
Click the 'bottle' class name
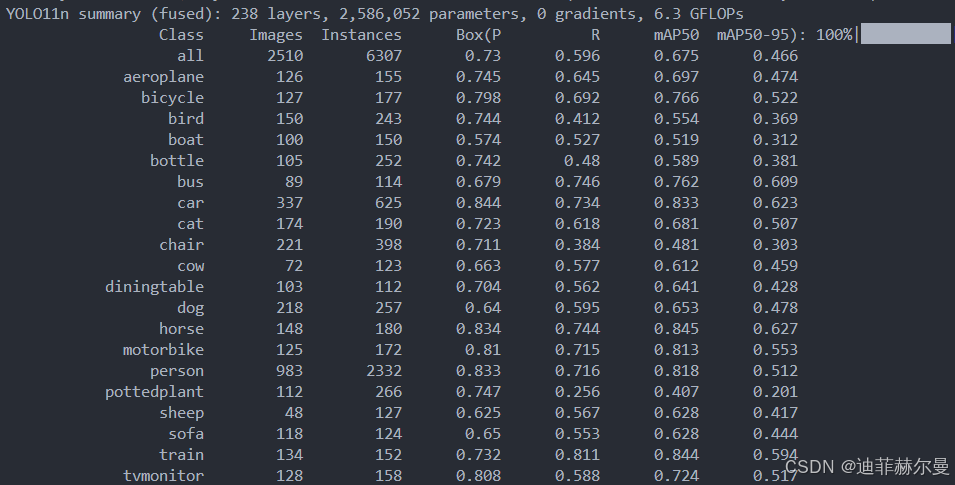click(177, 160)
